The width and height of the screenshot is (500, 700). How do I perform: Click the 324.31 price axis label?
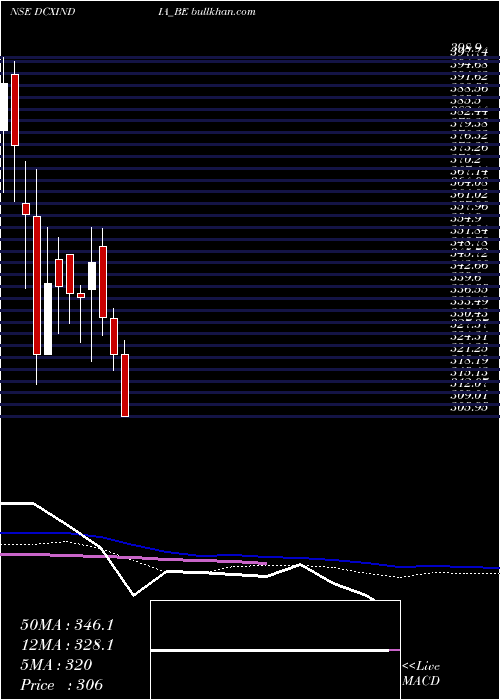point(468,337)
